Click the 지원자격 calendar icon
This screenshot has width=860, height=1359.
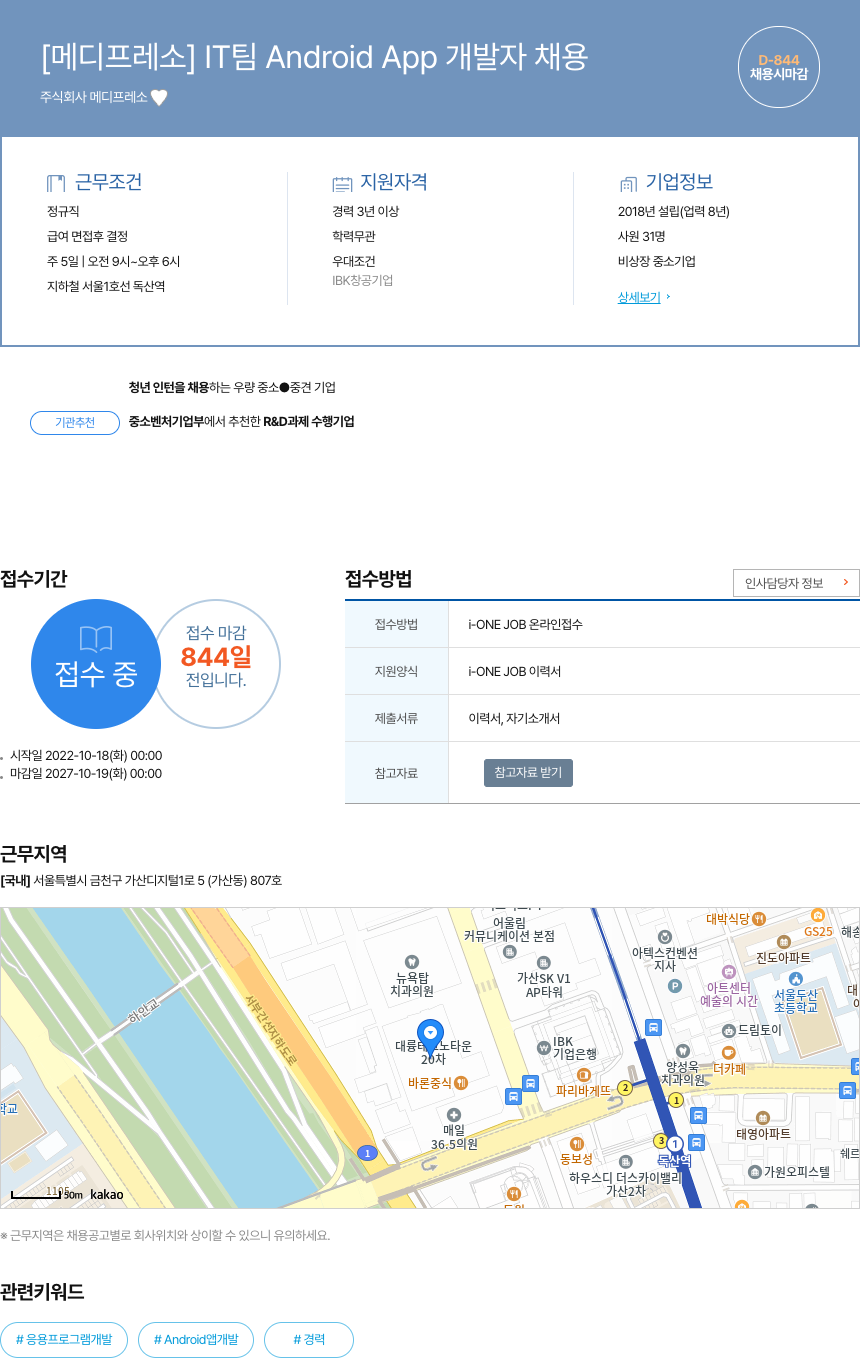tap(342, 183)
